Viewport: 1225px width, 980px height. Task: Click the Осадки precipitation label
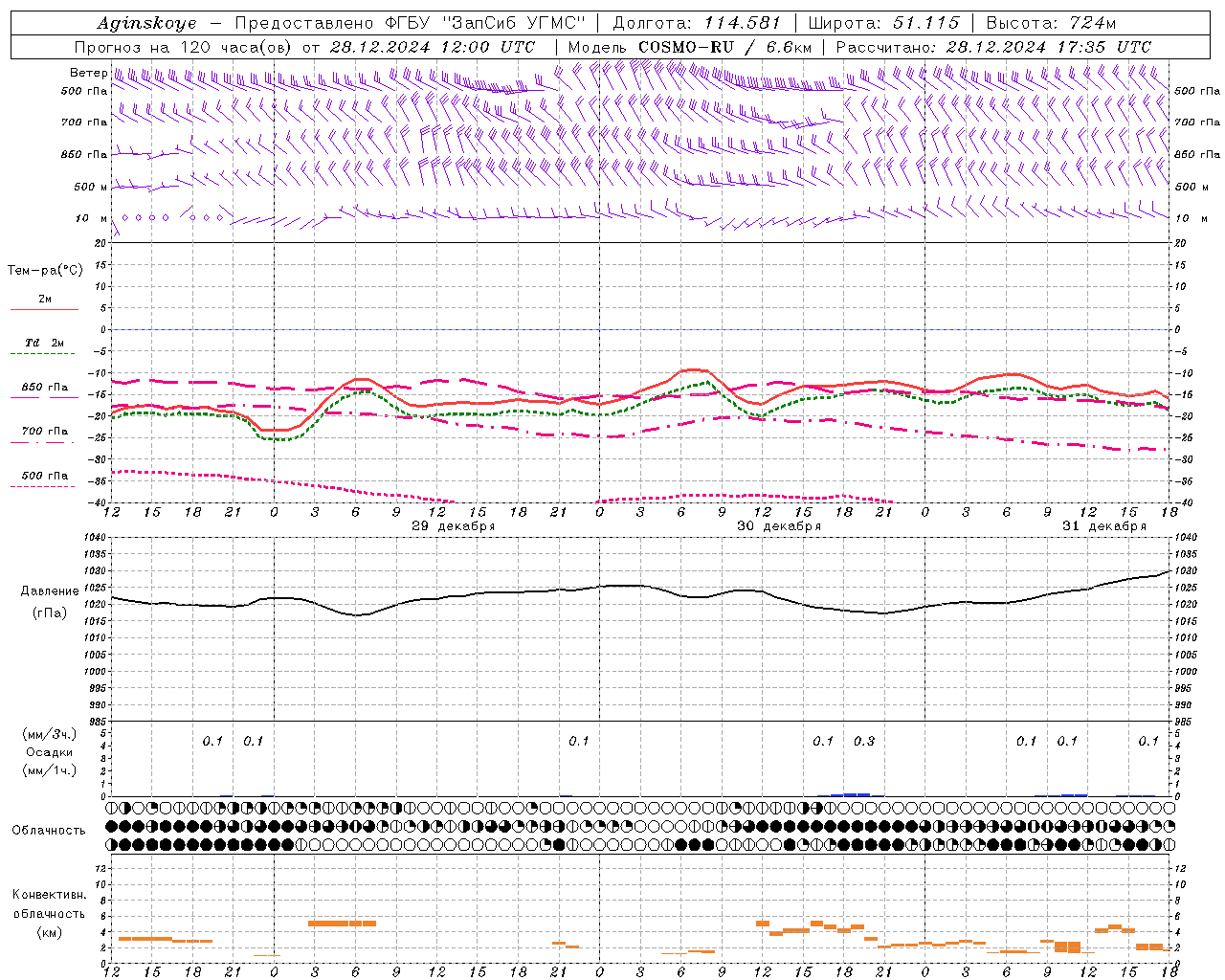(x=50, y=752)
